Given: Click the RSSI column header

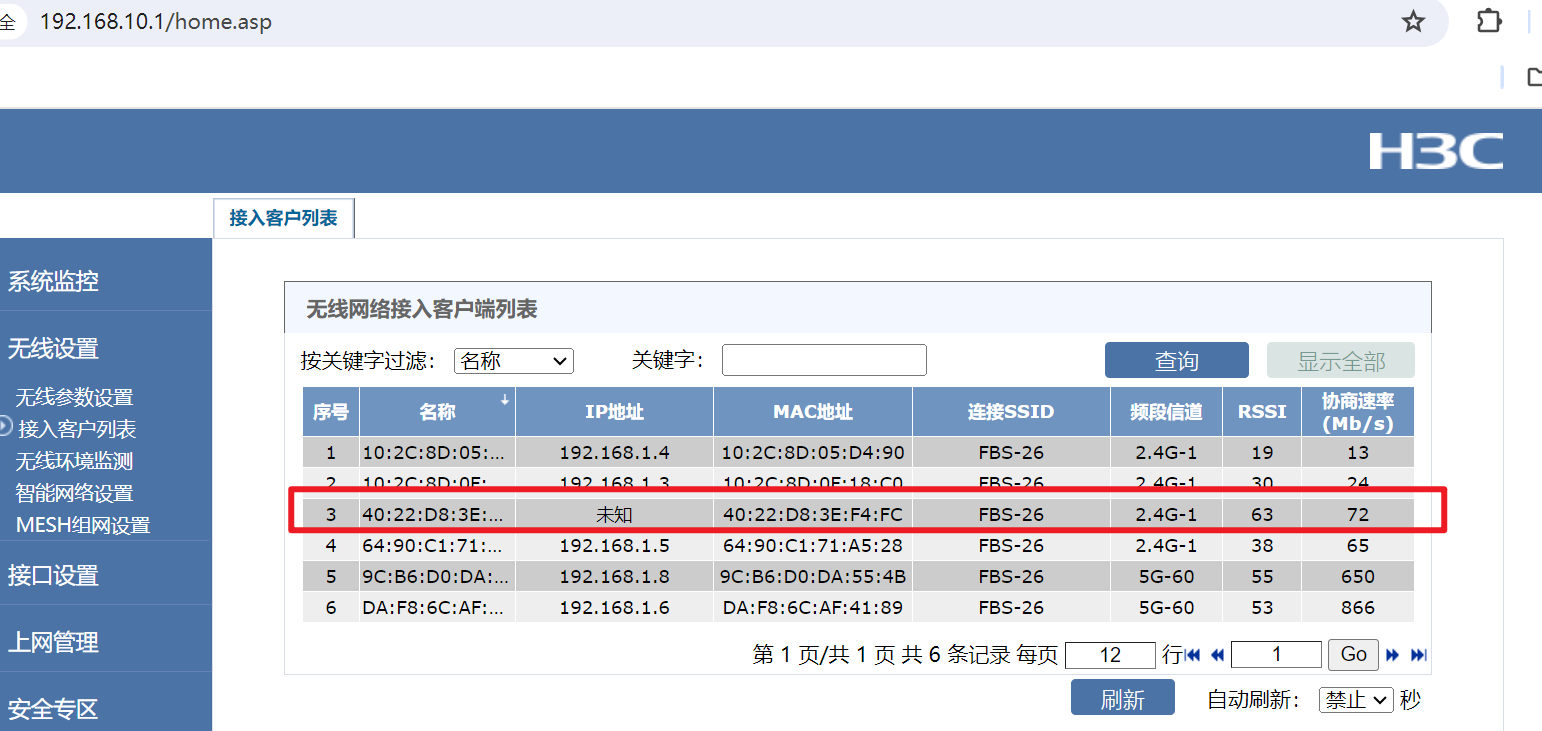Looking at the screenshot, I should [1262, 412].
